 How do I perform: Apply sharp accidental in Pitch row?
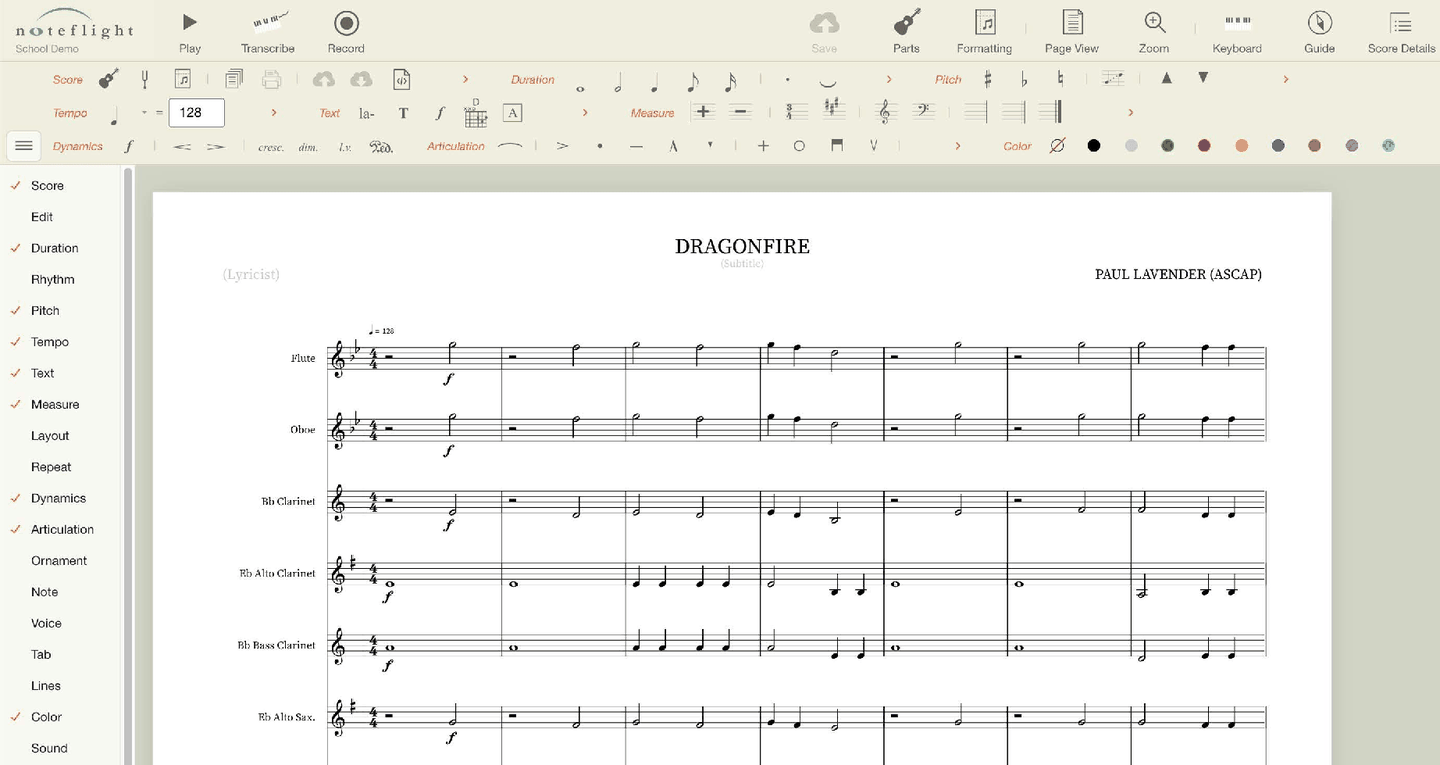tap(988, 79)
